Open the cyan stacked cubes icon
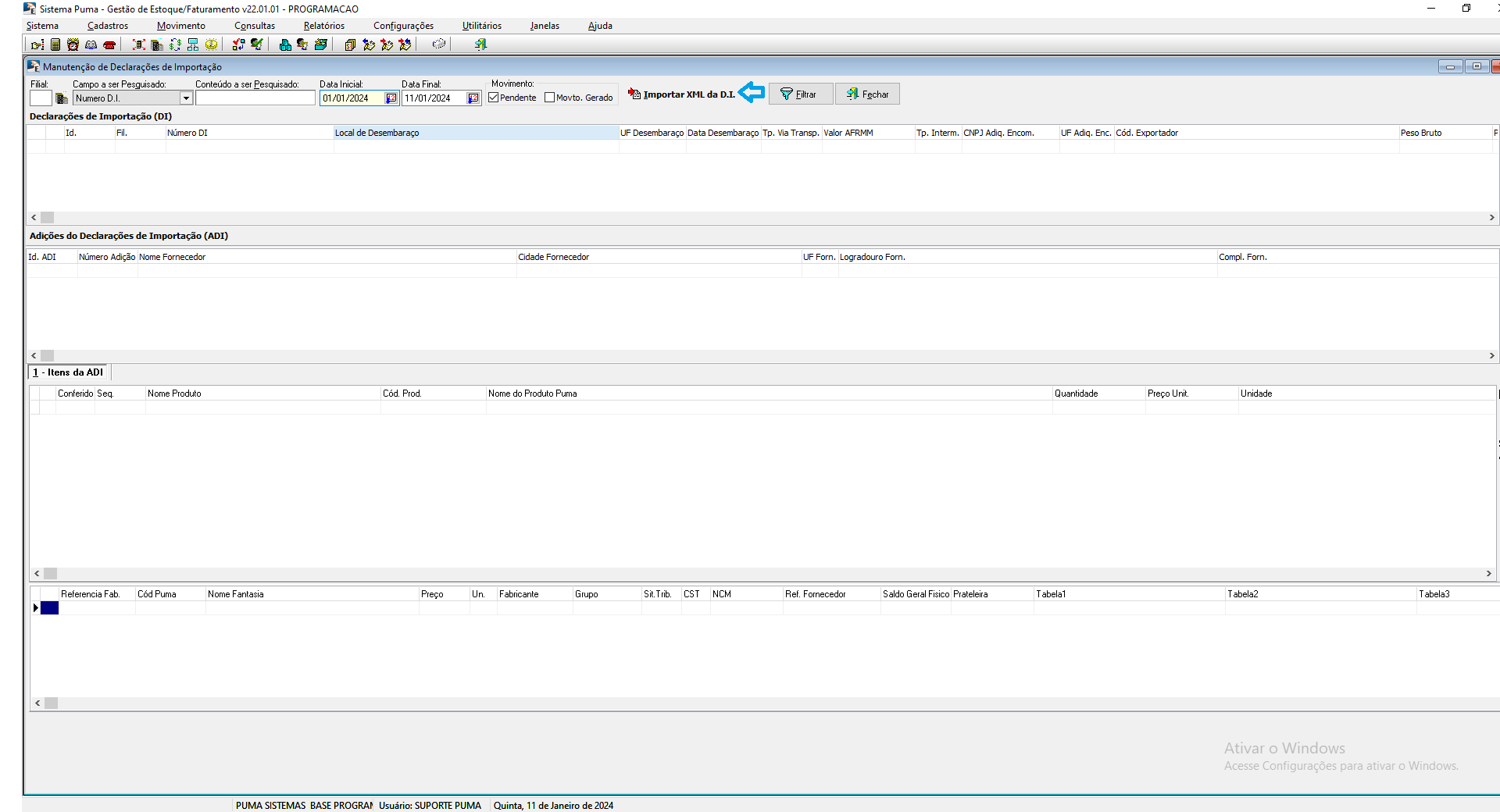 click(x=285, y=45)
